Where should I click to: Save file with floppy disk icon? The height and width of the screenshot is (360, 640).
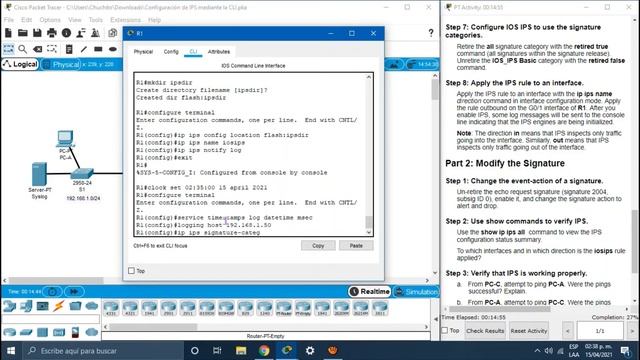click(37, 33)
